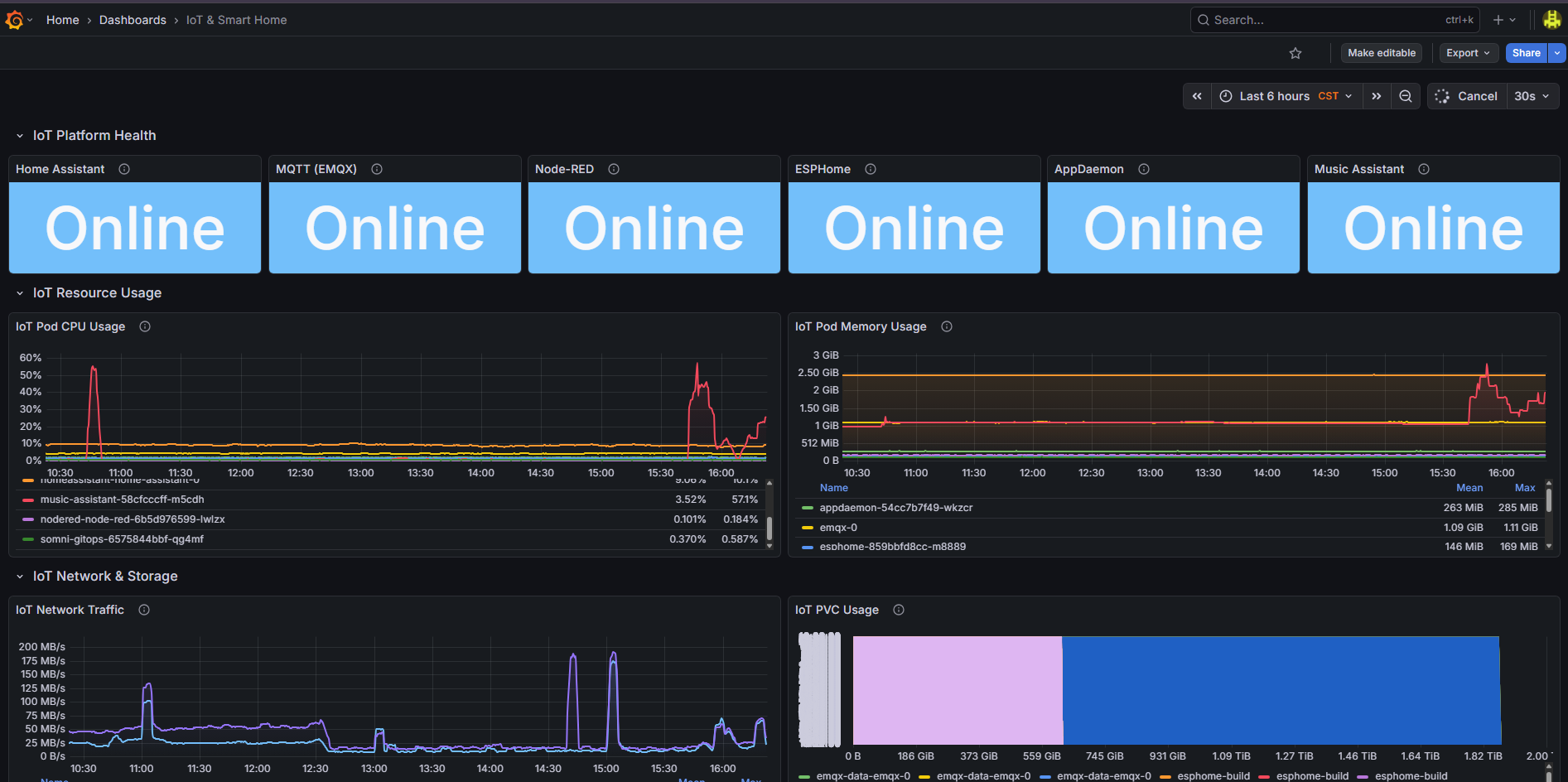Open the add new item plus icon
The width and height of the screenshot is (1568, 782).
(1498, 19)
